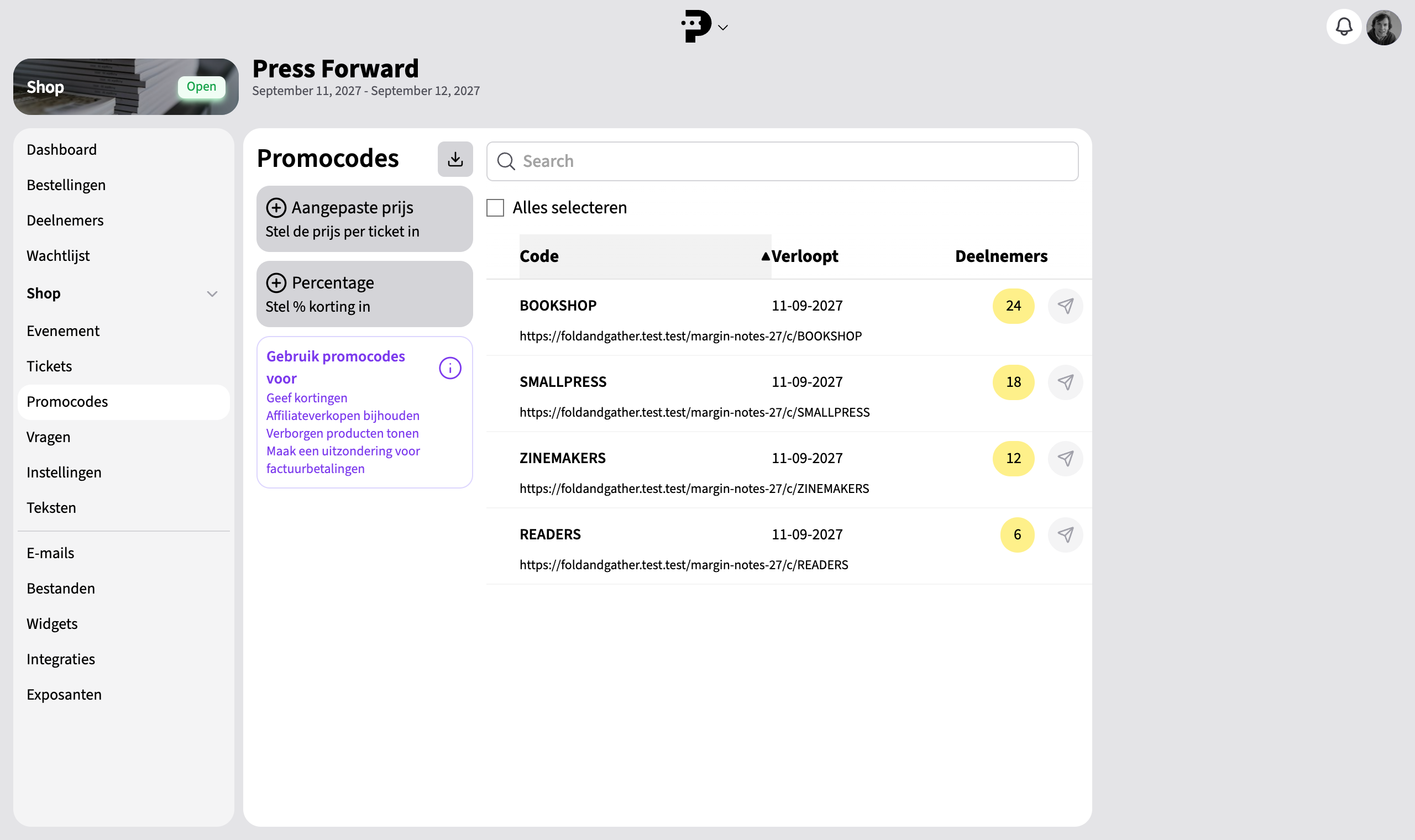
Task: Click the READERS promocode URL
Action: point(684,565)
